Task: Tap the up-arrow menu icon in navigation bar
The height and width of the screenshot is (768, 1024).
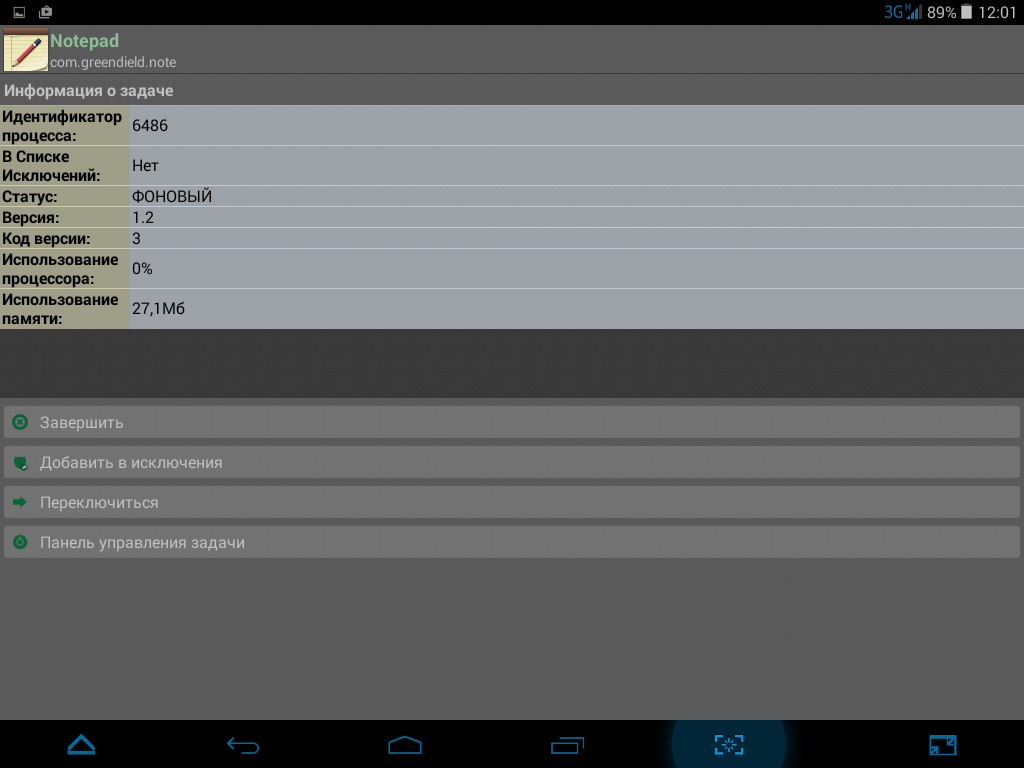Action: tap(82, 745)
